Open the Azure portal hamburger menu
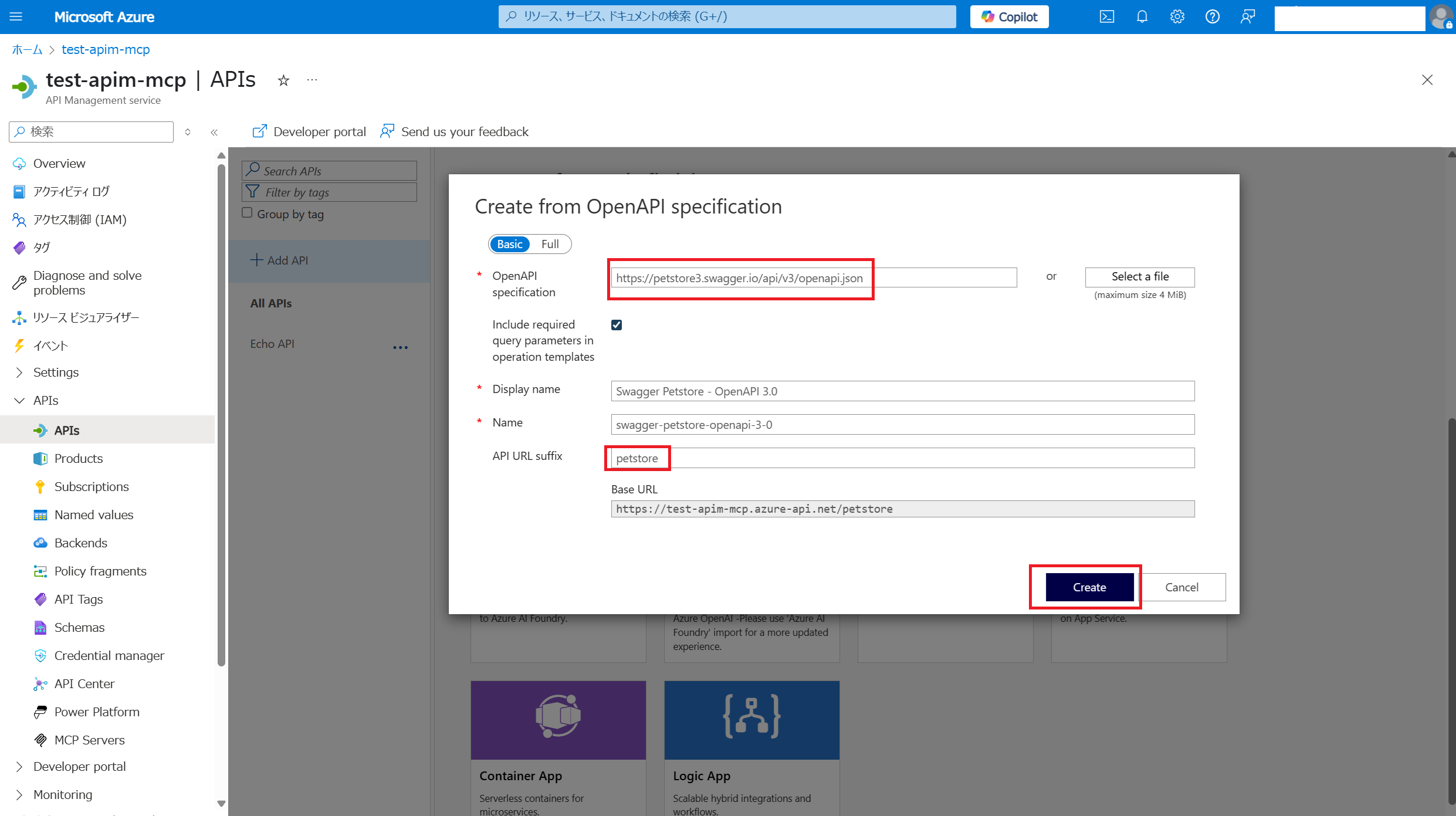The height and width of the screenshot is (816, 1456). click(16, 16)
